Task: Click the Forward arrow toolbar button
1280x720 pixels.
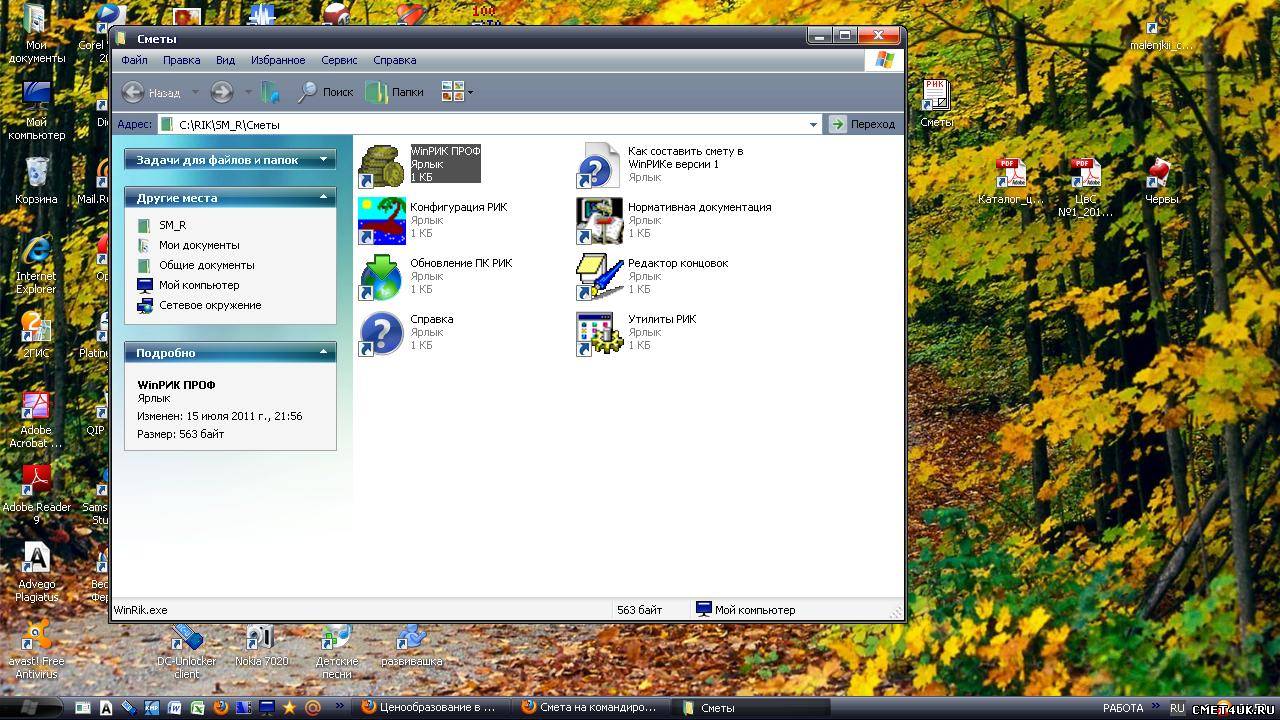Action: (x=221, y=92)
